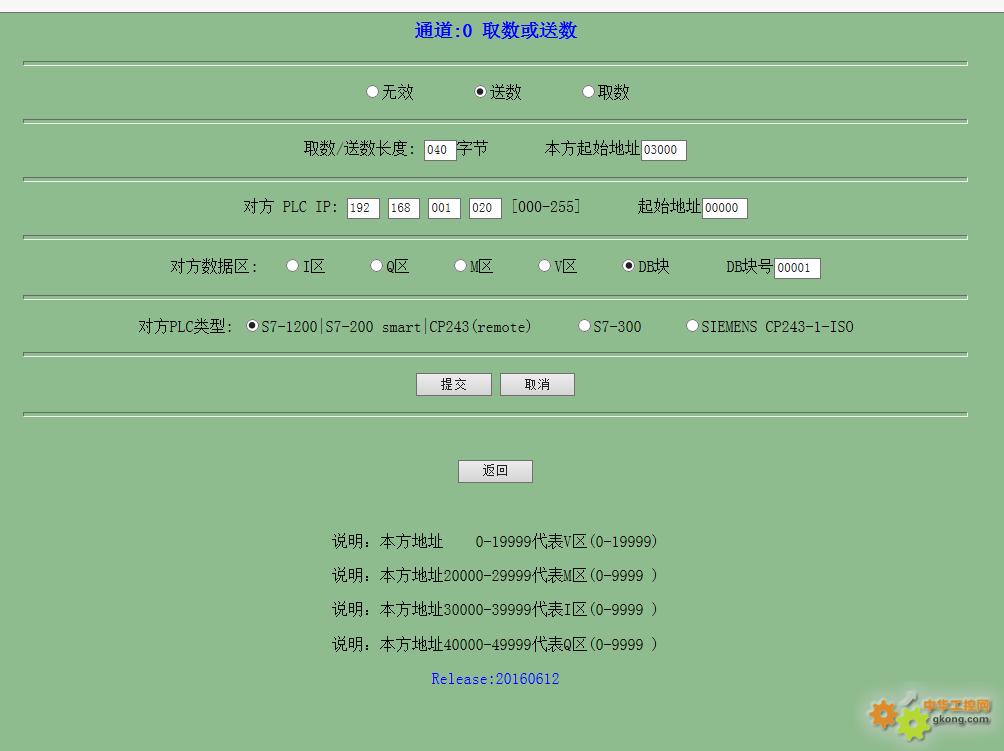Choose Q区 as the remote data area
This screenshot has height=751, width=1004.
[376, 266]
